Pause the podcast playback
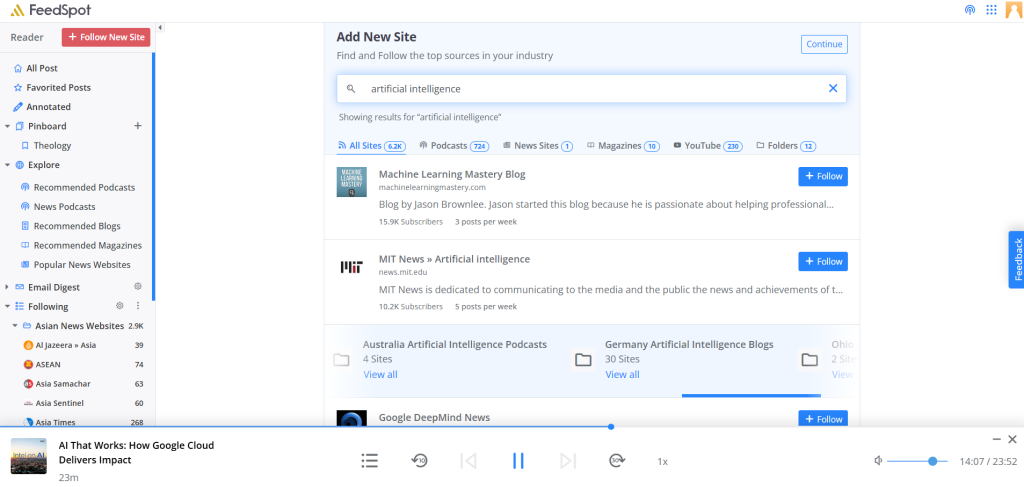This screenshot has width=1024, height=487. tap(518, 461)
